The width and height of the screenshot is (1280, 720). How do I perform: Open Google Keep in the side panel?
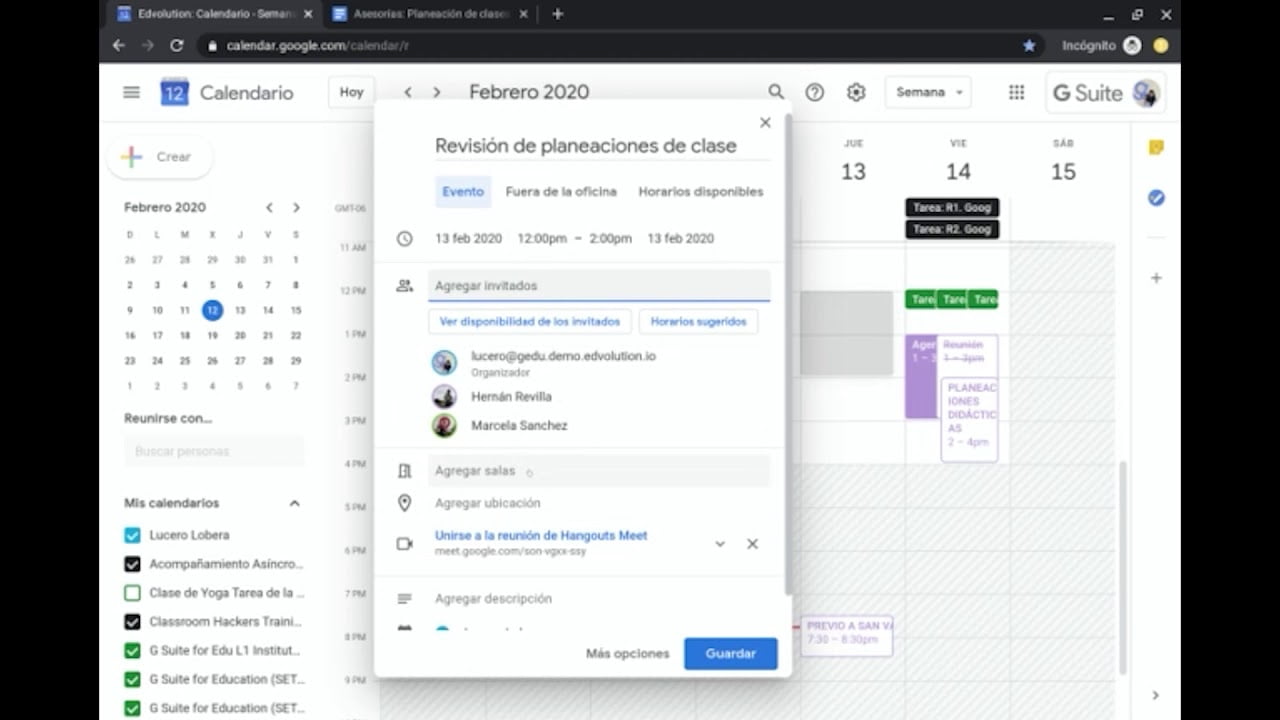coord(1156,147)
